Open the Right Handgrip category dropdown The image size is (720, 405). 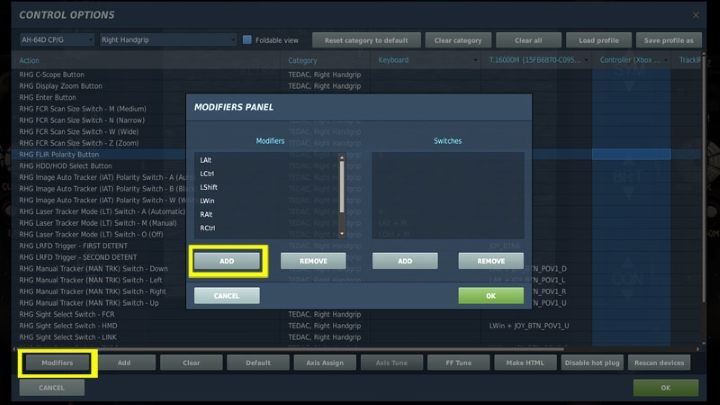point(168,40)
